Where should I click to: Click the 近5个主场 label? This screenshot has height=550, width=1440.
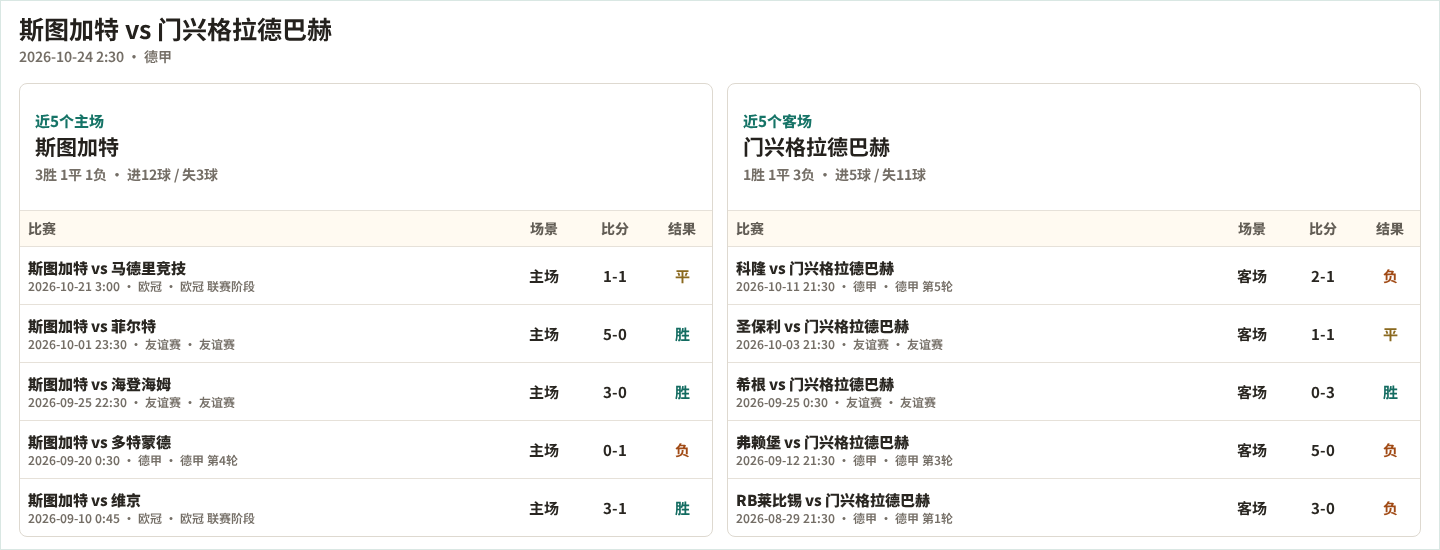coord(69,121)
